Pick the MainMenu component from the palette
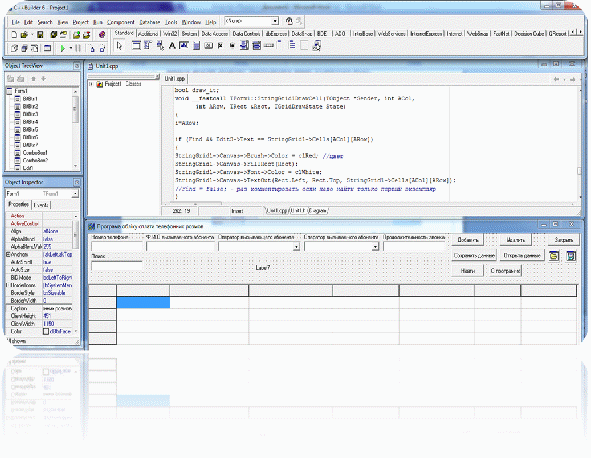Image resolution: width=591 pixels, height=458 pixels. 148,46
